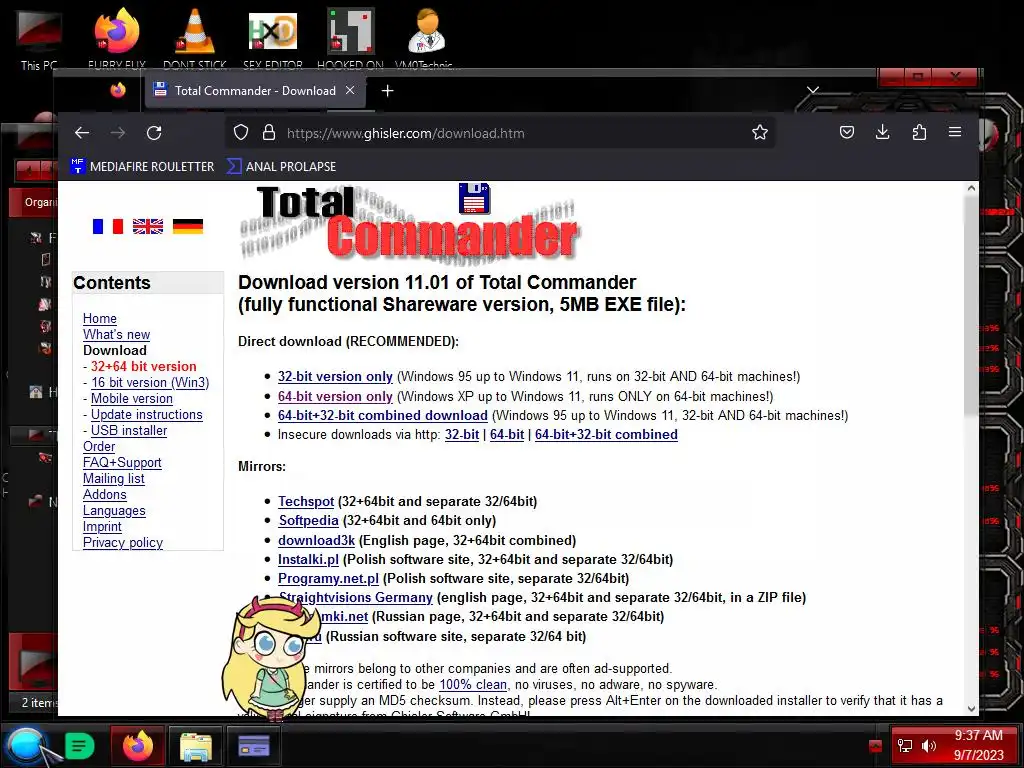Click insecure http 64-bit link
Image resolution: width=1024 pixels, height=768 pixels.
[507, 435]
